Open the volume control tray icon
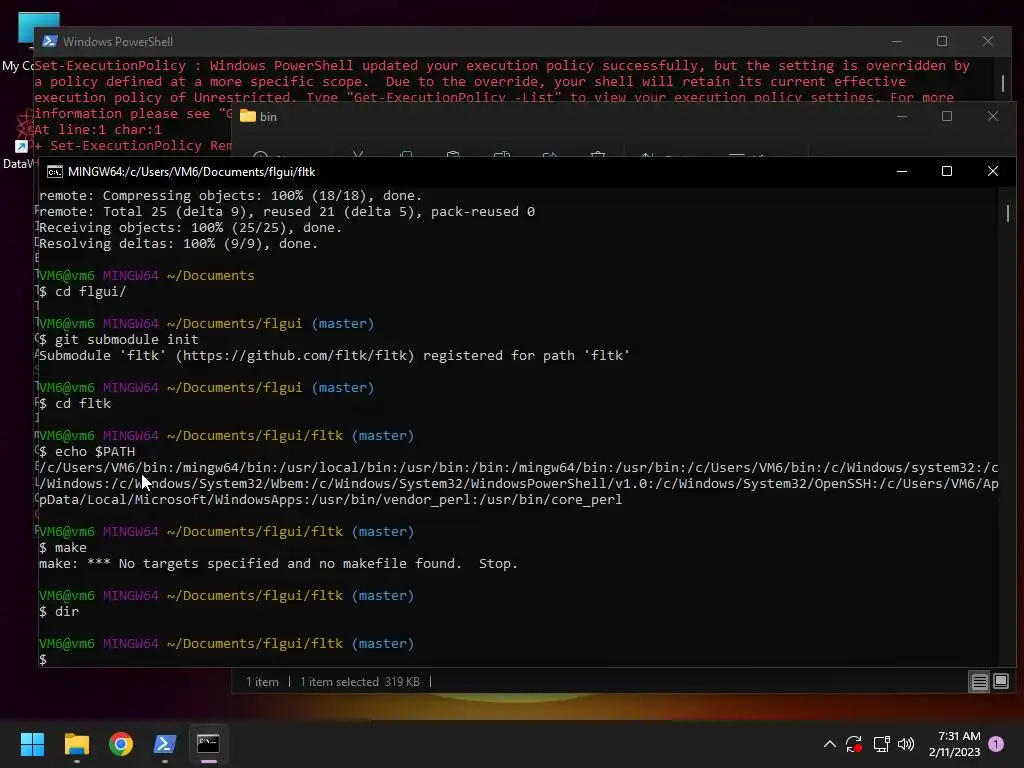This screenshot has width=1024, height=768. coord(906,744)
